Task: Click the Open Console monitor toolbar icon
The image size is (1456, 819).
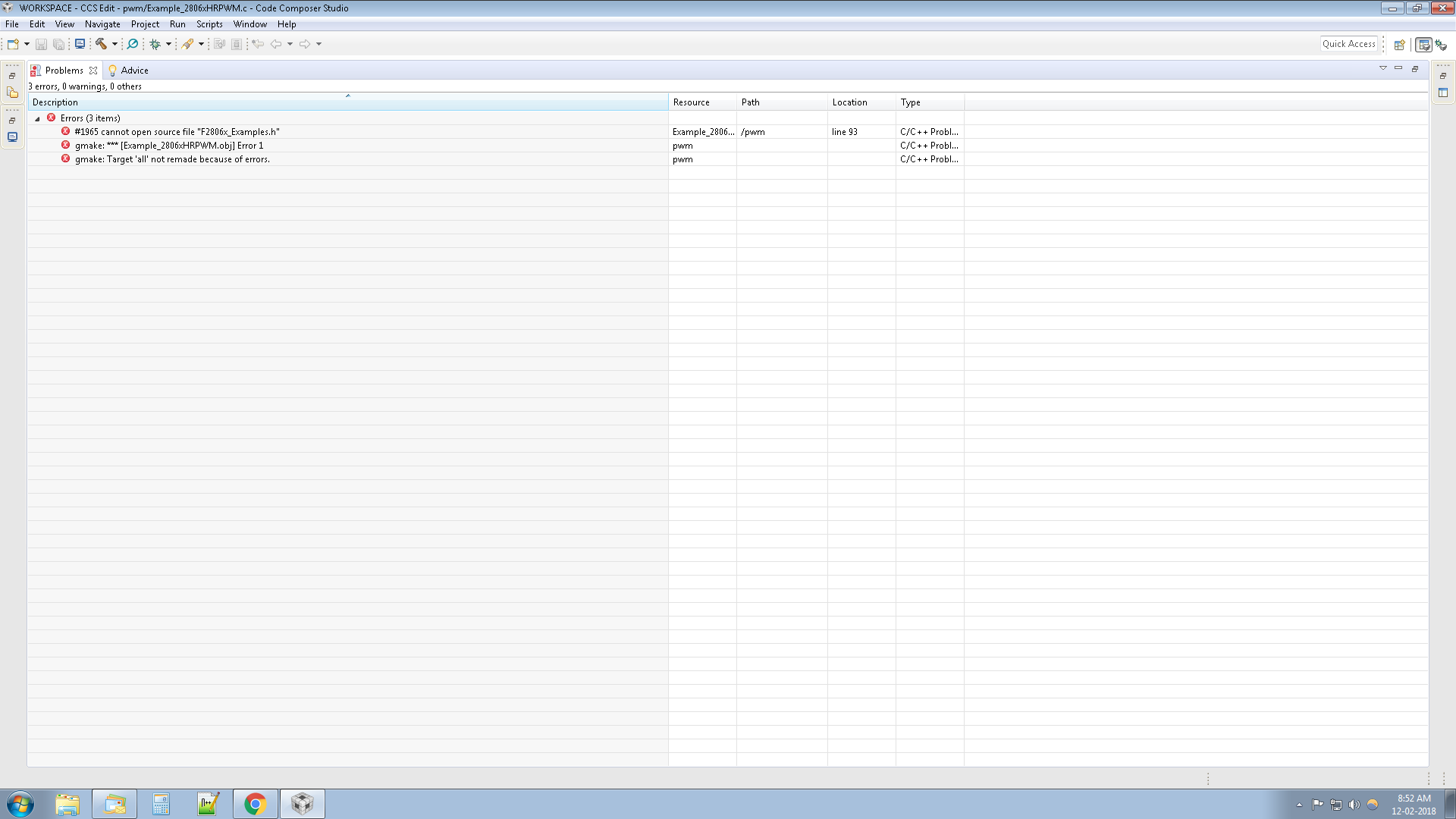Action: [x=80, y=44]
